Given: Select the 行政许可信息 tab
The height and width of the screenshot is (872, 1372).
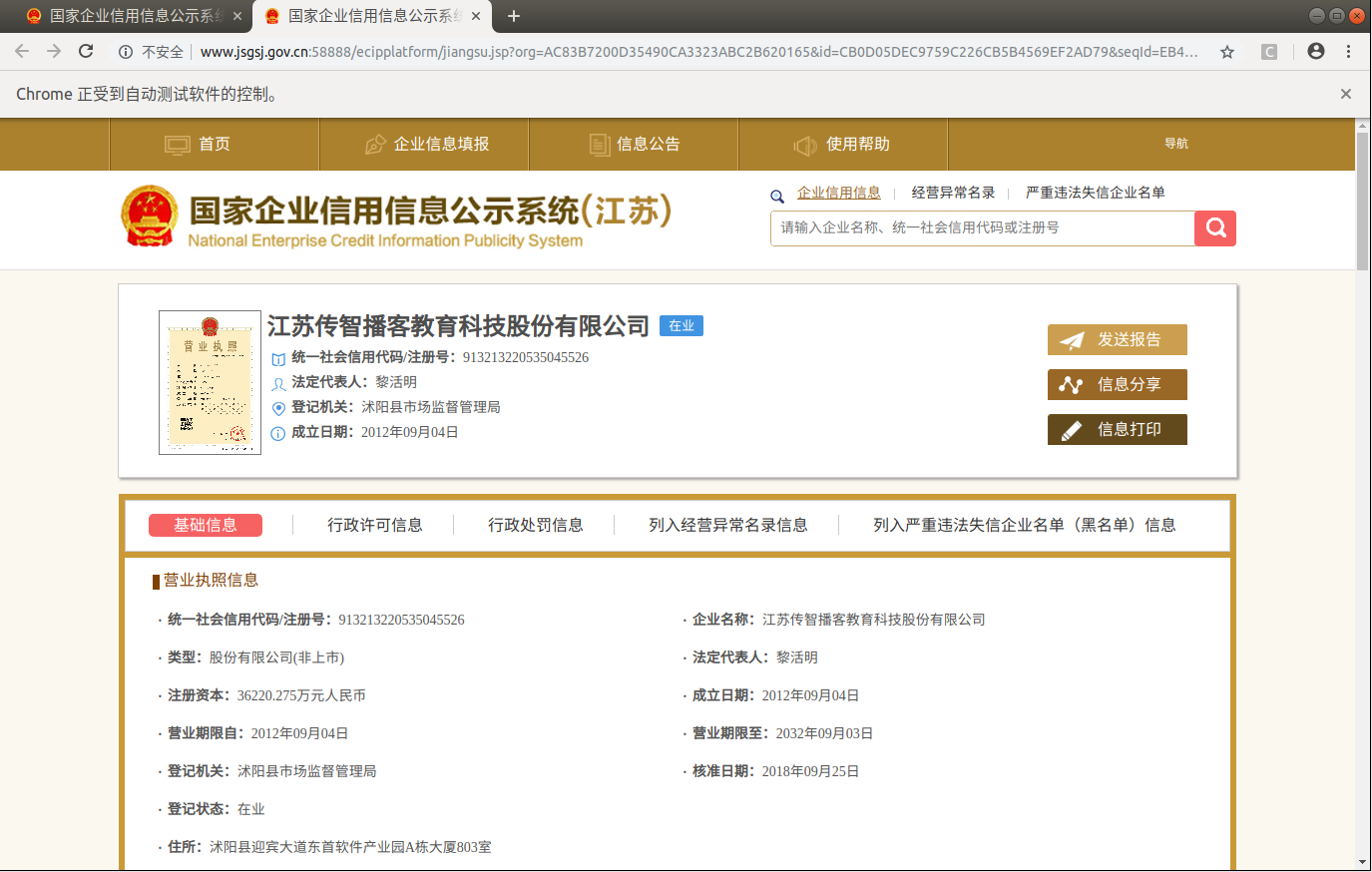Looking at the screenshot, I should [375, 526].
